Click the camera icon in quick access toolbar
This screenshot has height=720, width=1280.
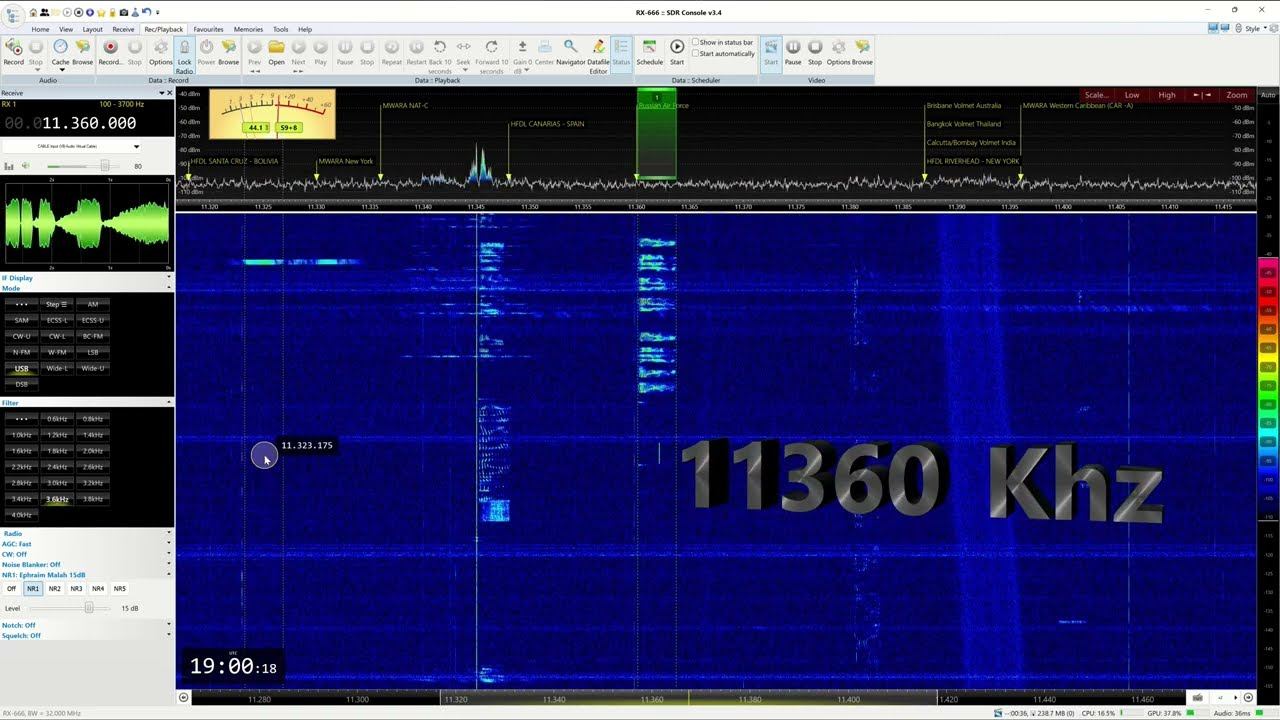tap(124, 13)
